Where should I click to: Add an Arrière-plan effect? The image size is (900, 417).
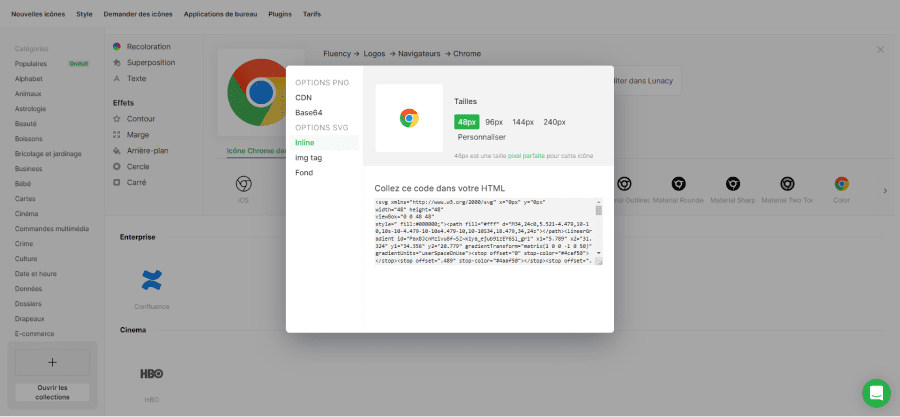pyautogui.click(x=141, y=151)
